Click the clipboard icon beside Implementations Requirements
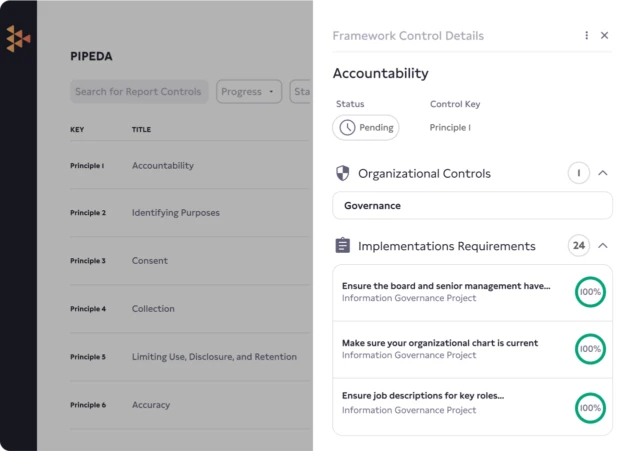 point(343,245)
